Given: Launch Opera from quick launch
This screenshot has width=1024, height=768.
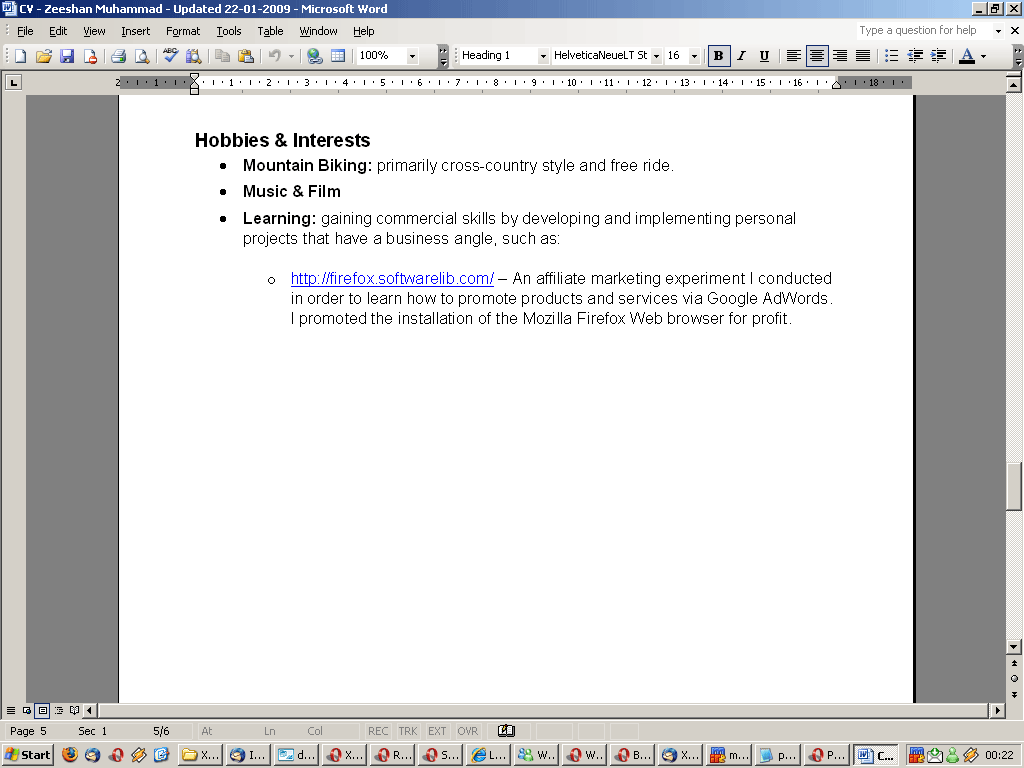Looking at the screenshot, I should pyautogui.click(x=116, y=755).
